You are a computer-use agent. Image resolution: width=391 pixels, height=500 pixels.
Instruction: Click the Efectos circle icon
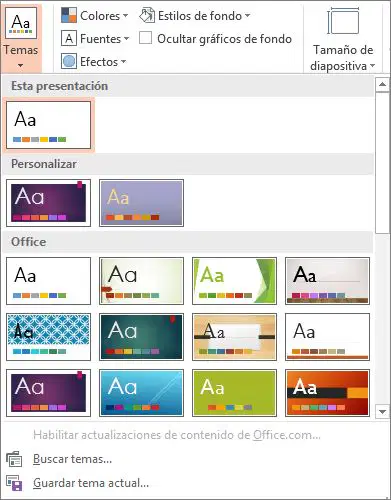69,62
